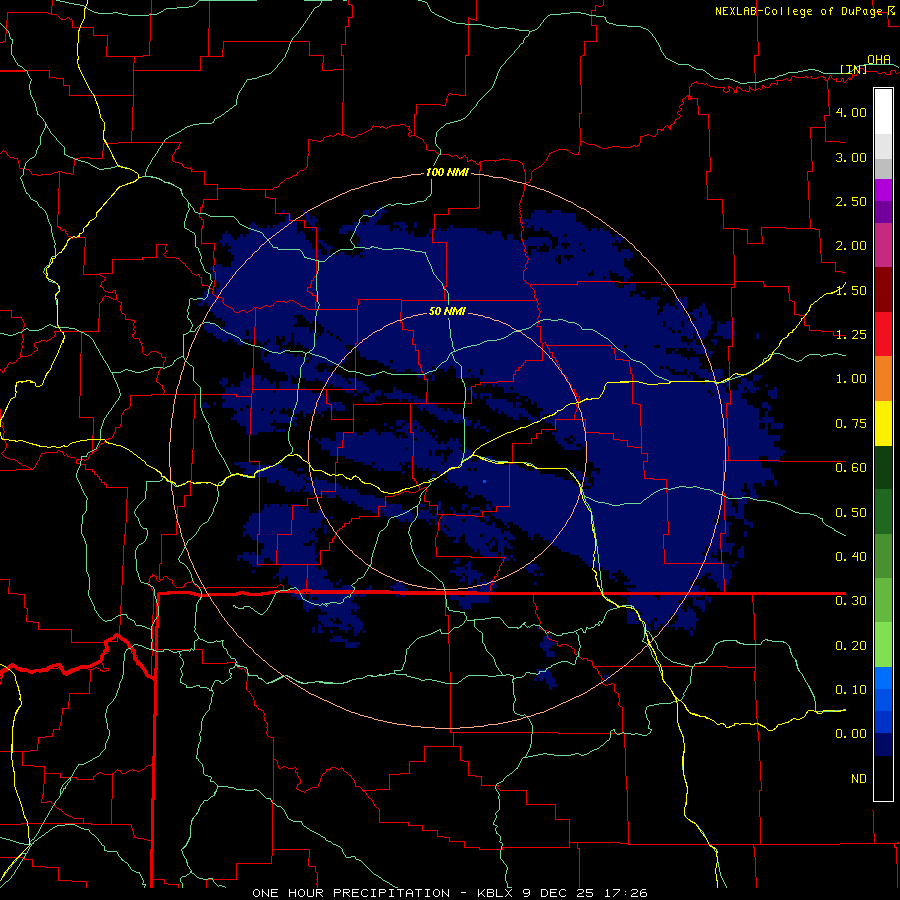Click the 50 NMI range ring label
The height and width of the screenshot is (900, 900).
pos(447,311)
